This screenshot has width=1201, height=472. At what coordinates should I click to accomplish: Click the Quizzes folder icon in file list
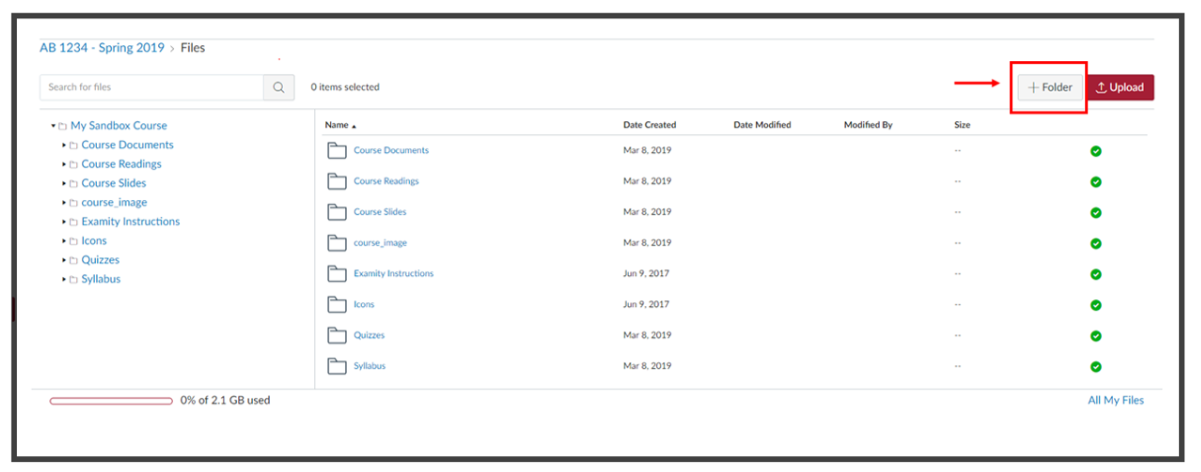click(335, 335)
